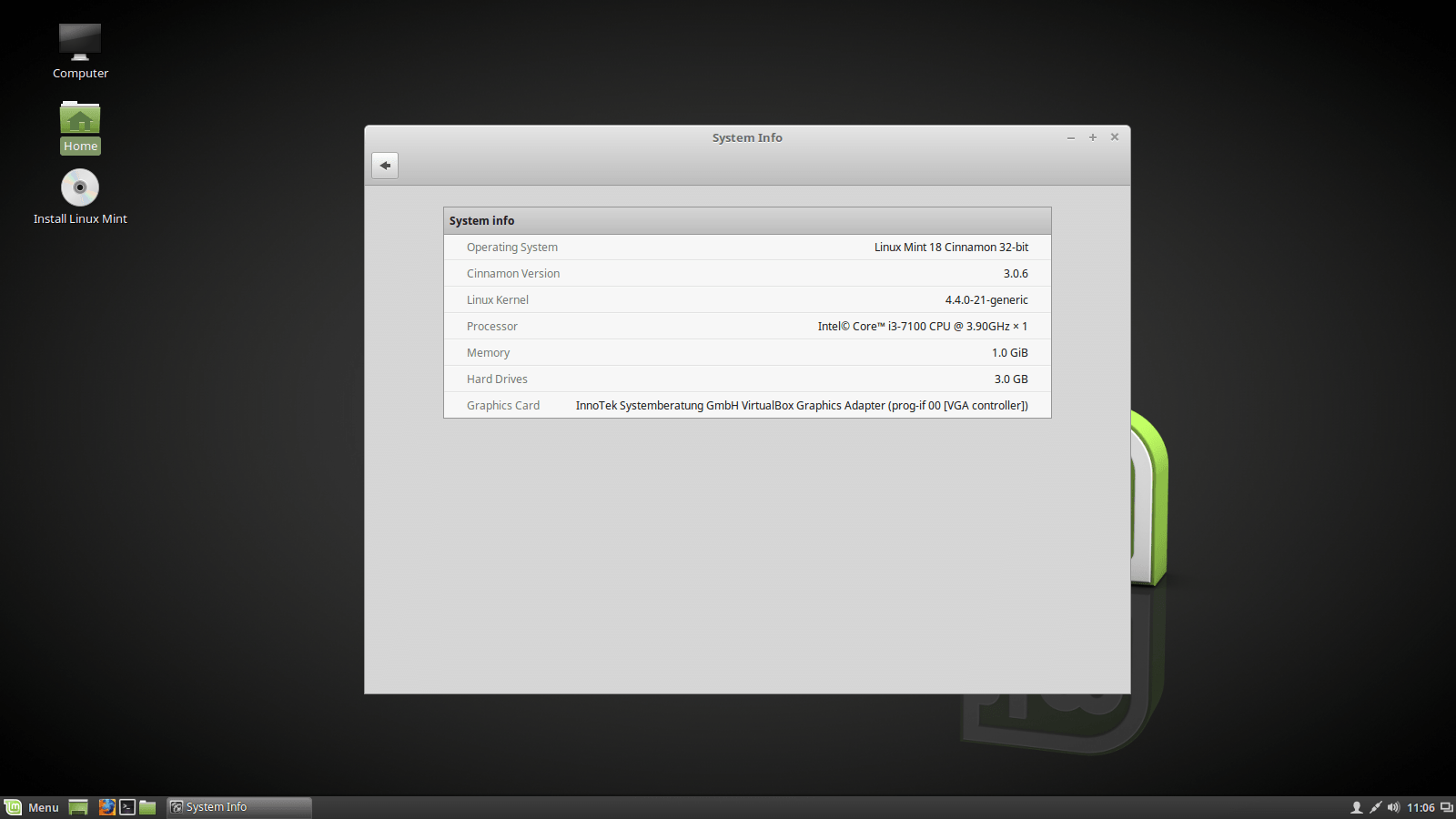Viewport: 1456px width, 819px height.
Task: Open the Files folder launcher in panel
Action: click(147, 807)
